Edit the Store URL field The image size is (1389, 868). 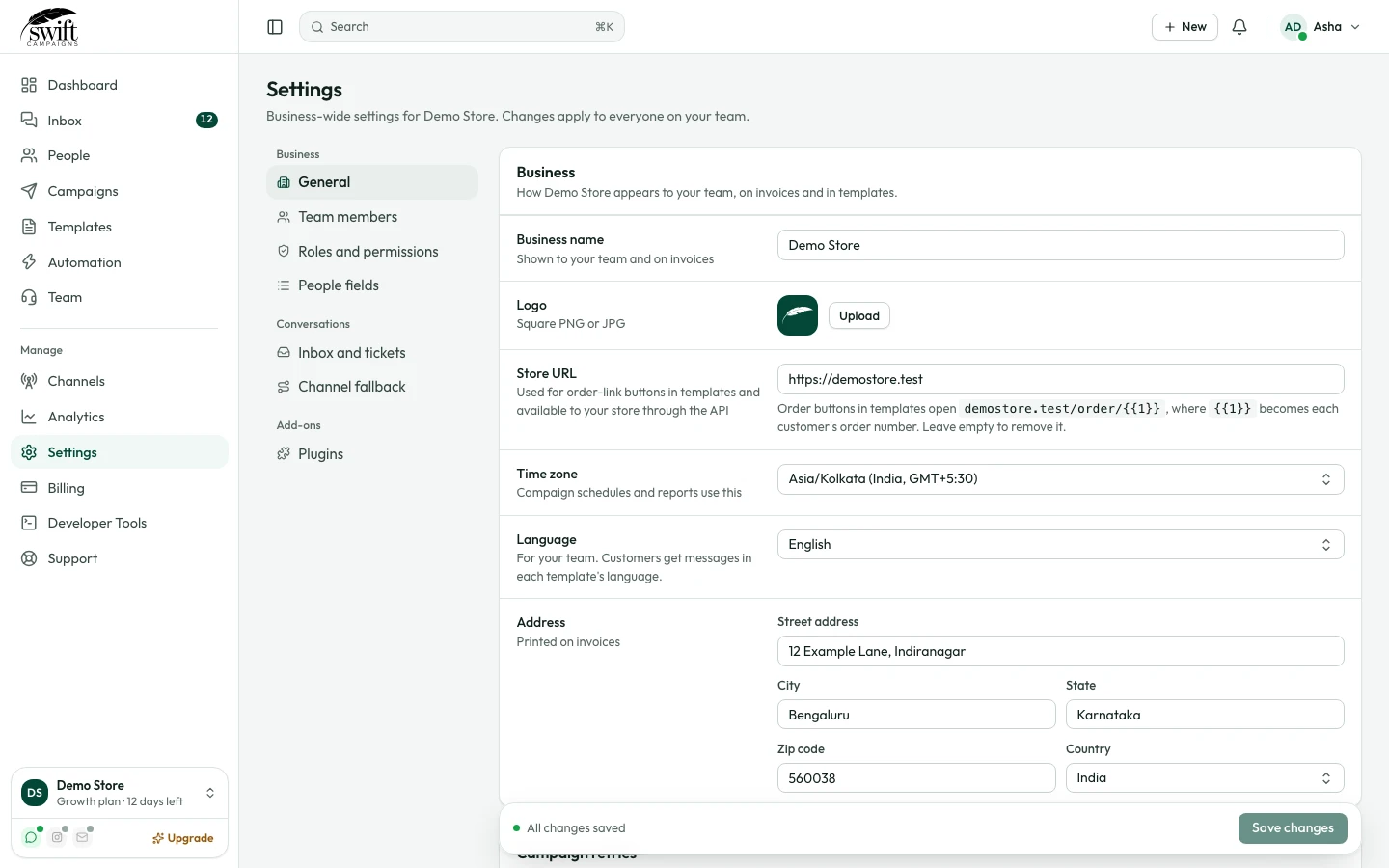tap(1060, 379)
